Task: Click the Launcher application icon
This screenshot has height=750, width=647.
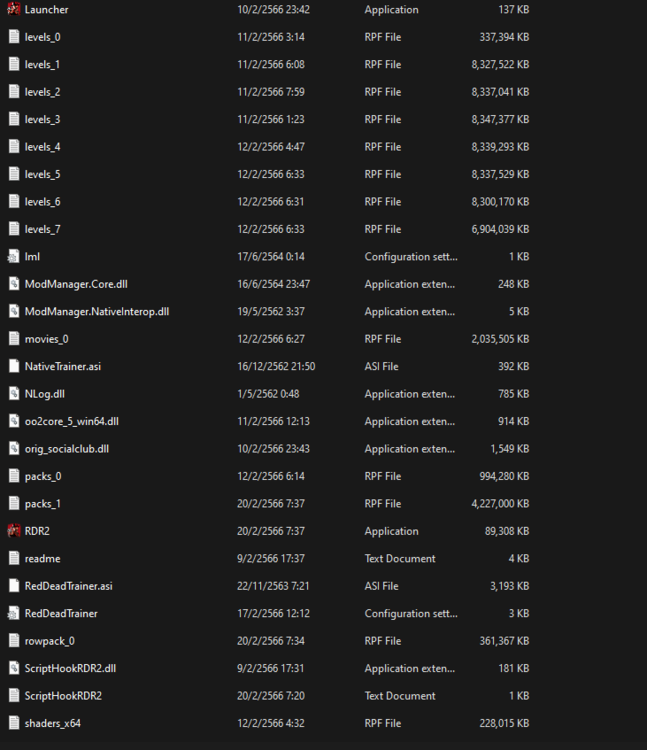Action: [x=14, y=9]
